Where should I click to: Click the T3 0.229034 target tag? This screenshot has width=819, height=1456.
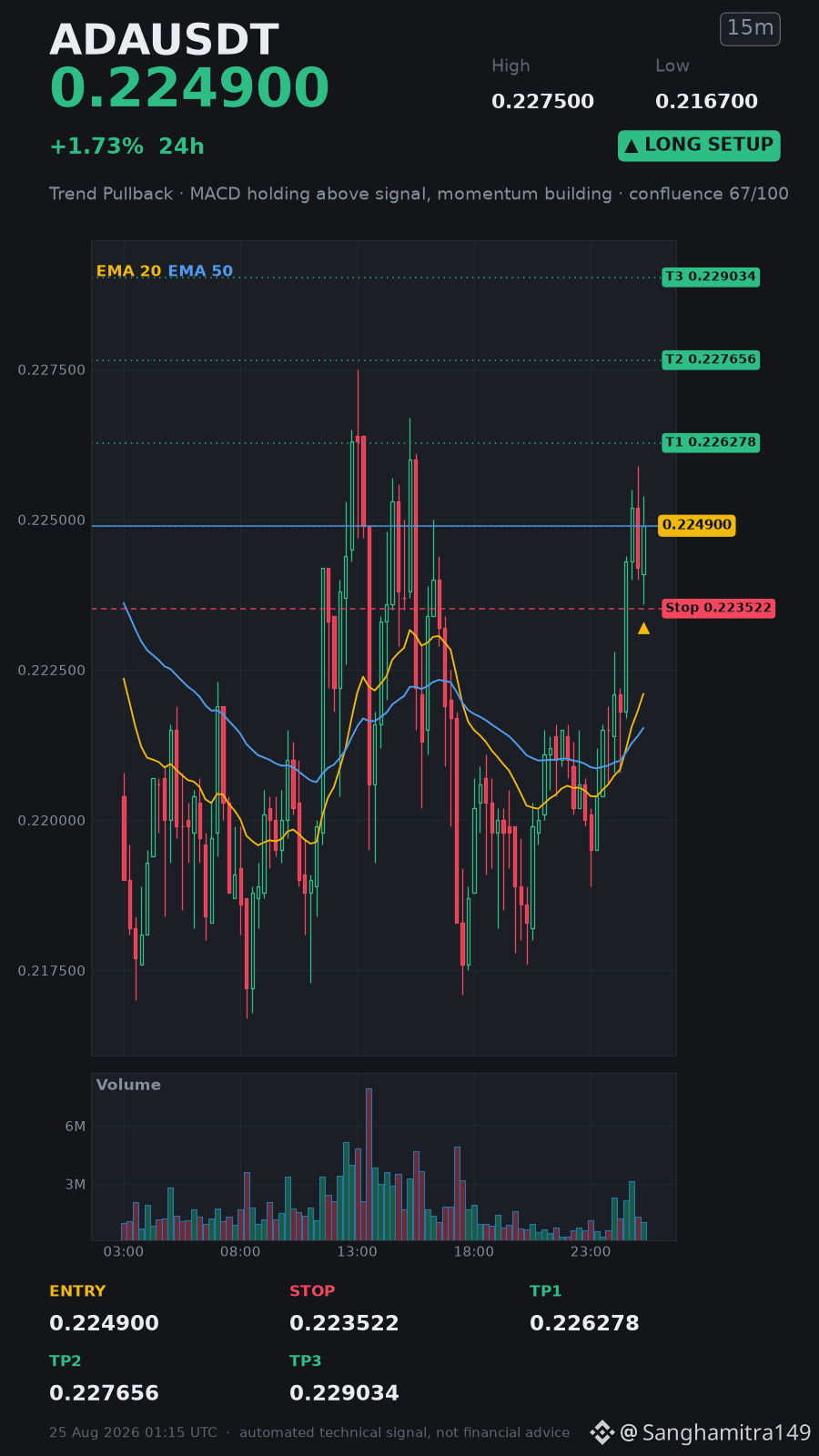(711, 277)
